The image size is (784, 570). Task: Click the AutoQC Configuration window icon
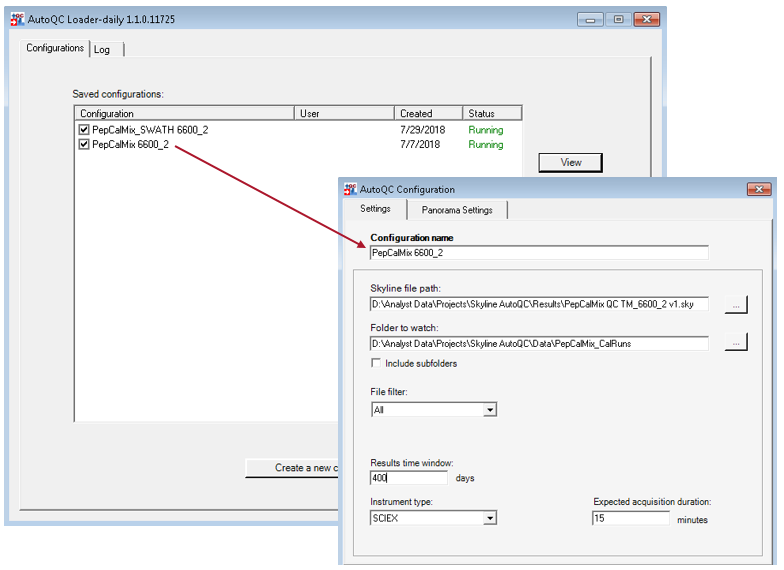350,189
